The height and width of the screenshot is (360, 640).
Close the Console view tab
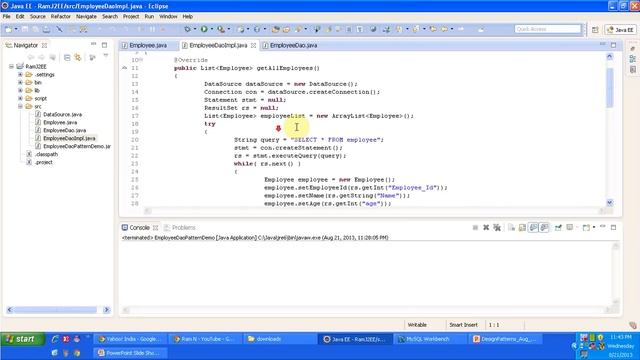coord(155,228)
